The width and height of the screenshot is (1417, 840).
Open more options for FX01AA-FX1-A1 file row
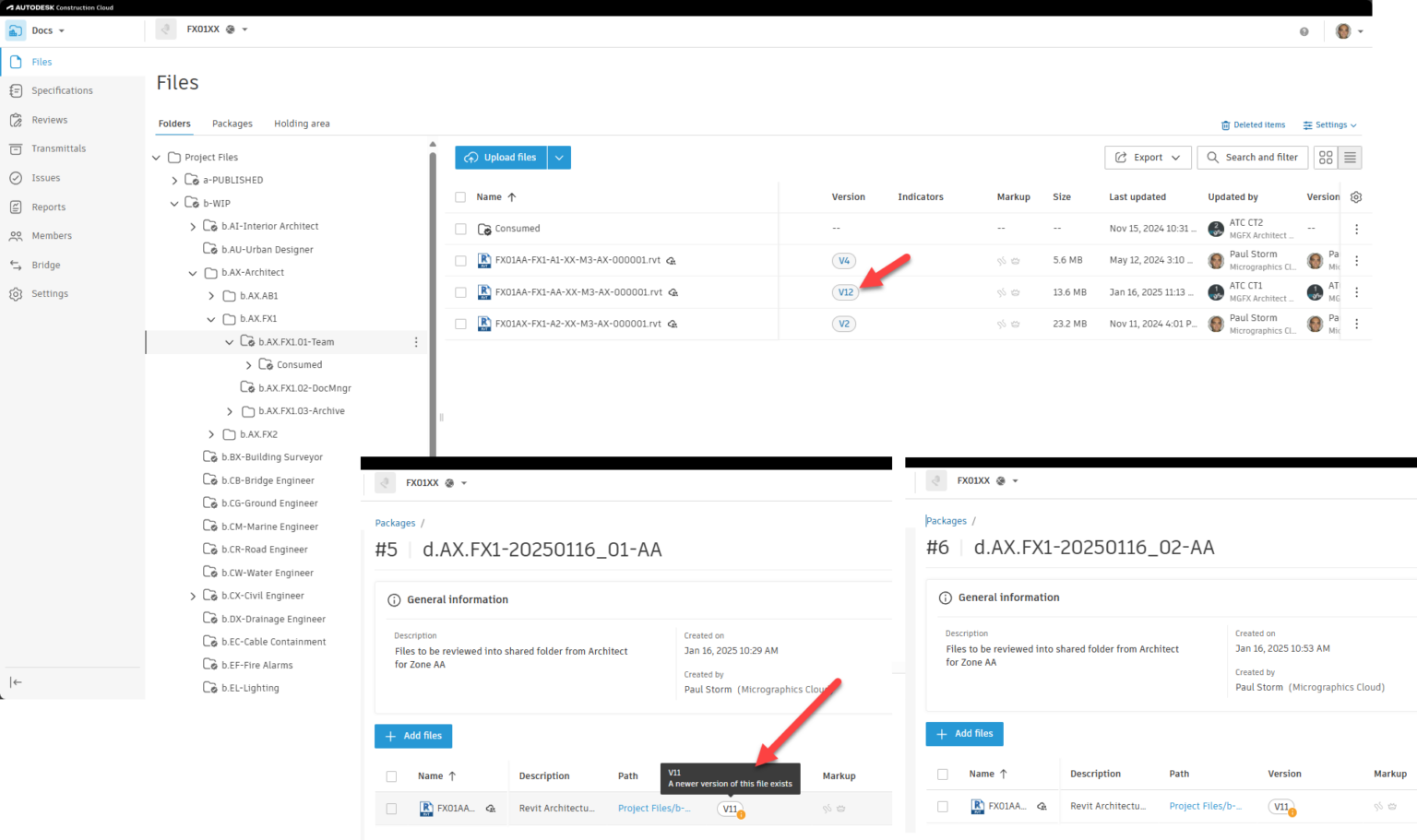pyautogui.click(x=1356, y=261)
